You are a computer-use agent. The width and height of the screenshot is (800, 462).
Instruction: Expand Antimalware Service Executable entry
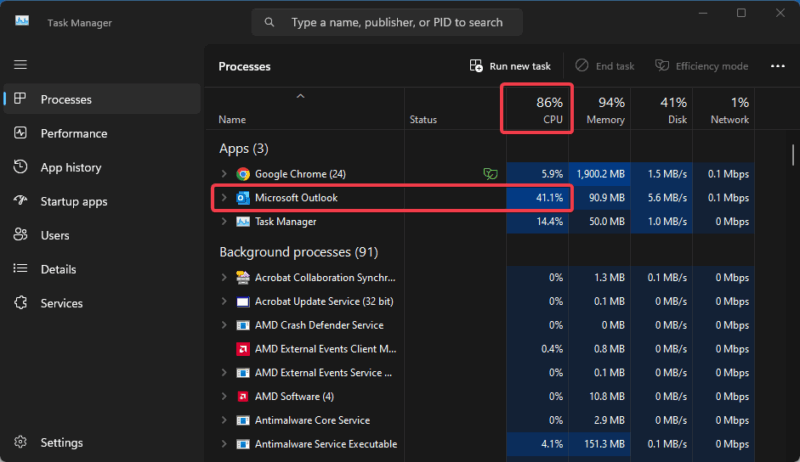[224, 444]
